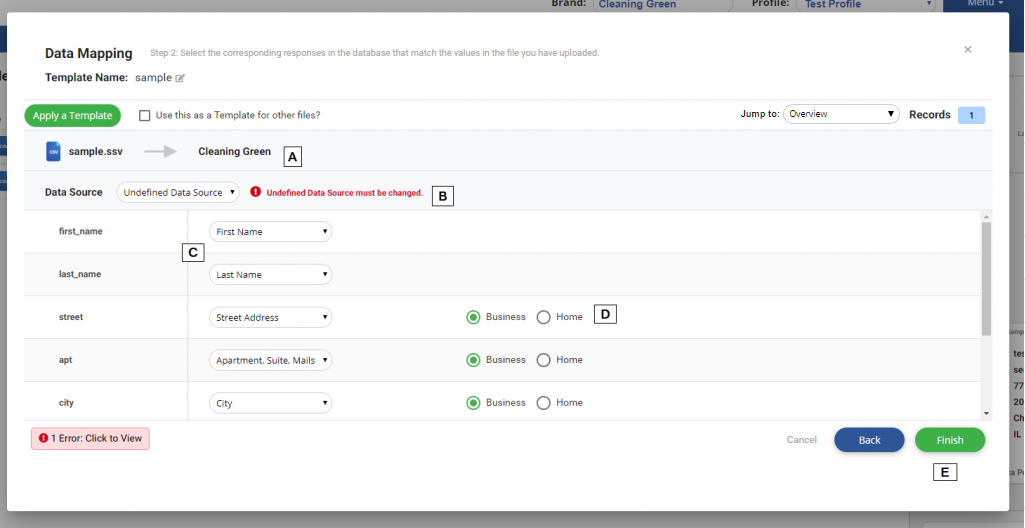Select Business radio for apt row
The height and width of the screenshot is (528, 1025).
[x=473, y=360]
